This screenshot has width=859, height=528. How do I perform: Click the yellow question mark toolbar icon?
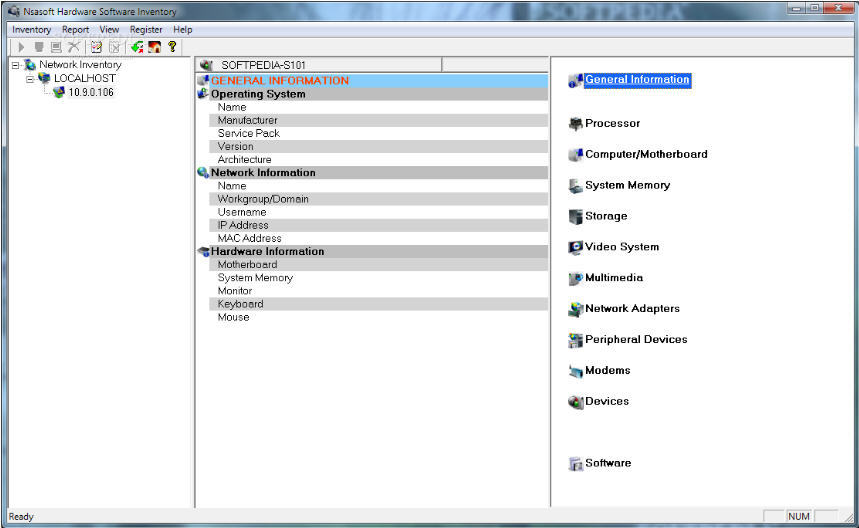(172, 47)
